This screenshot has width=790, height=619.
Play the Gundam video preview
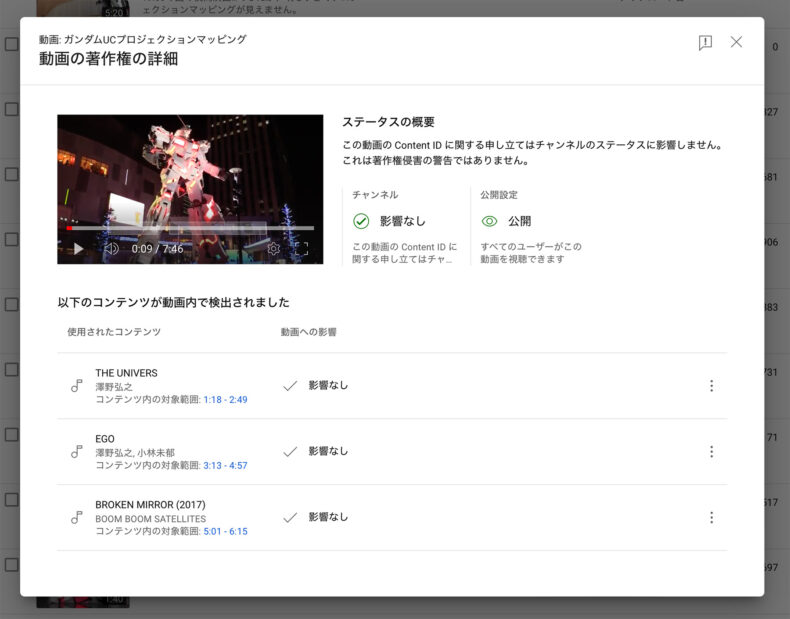click(79, 249)
